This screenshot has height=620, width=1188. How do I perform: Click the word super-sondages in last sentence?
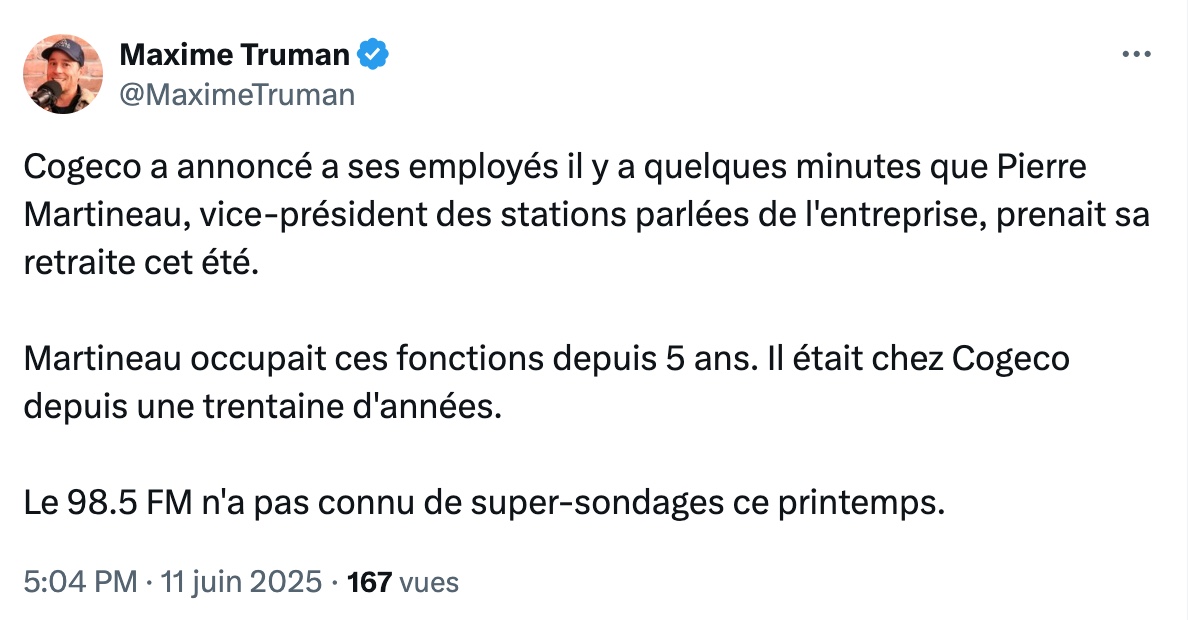pyautogui.click(x=597, y=503)
